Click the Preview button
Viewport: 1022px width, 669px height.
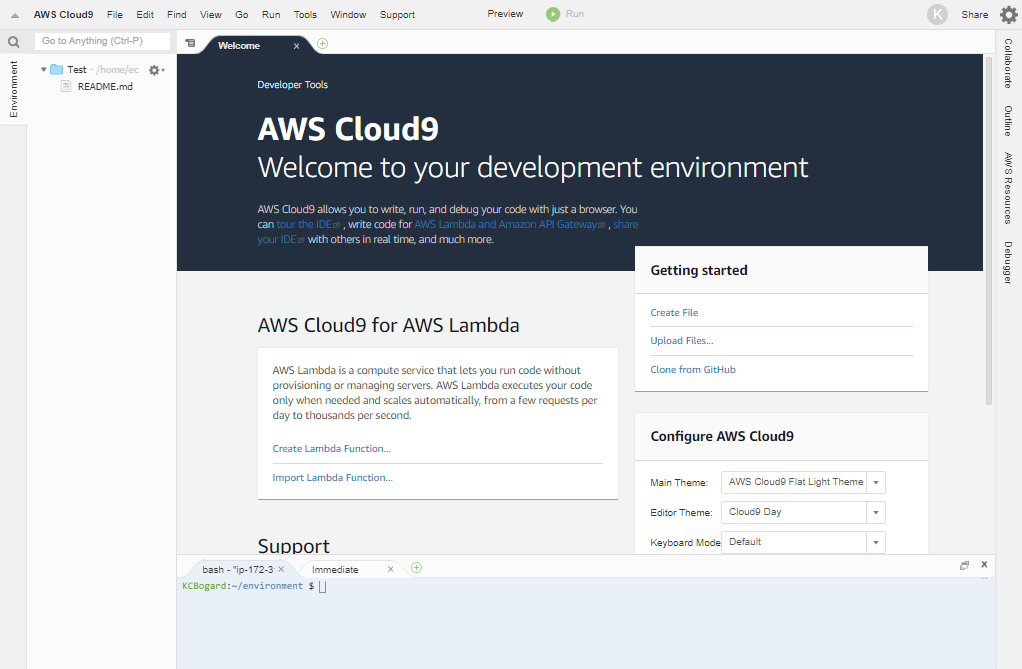coord(505,14)
